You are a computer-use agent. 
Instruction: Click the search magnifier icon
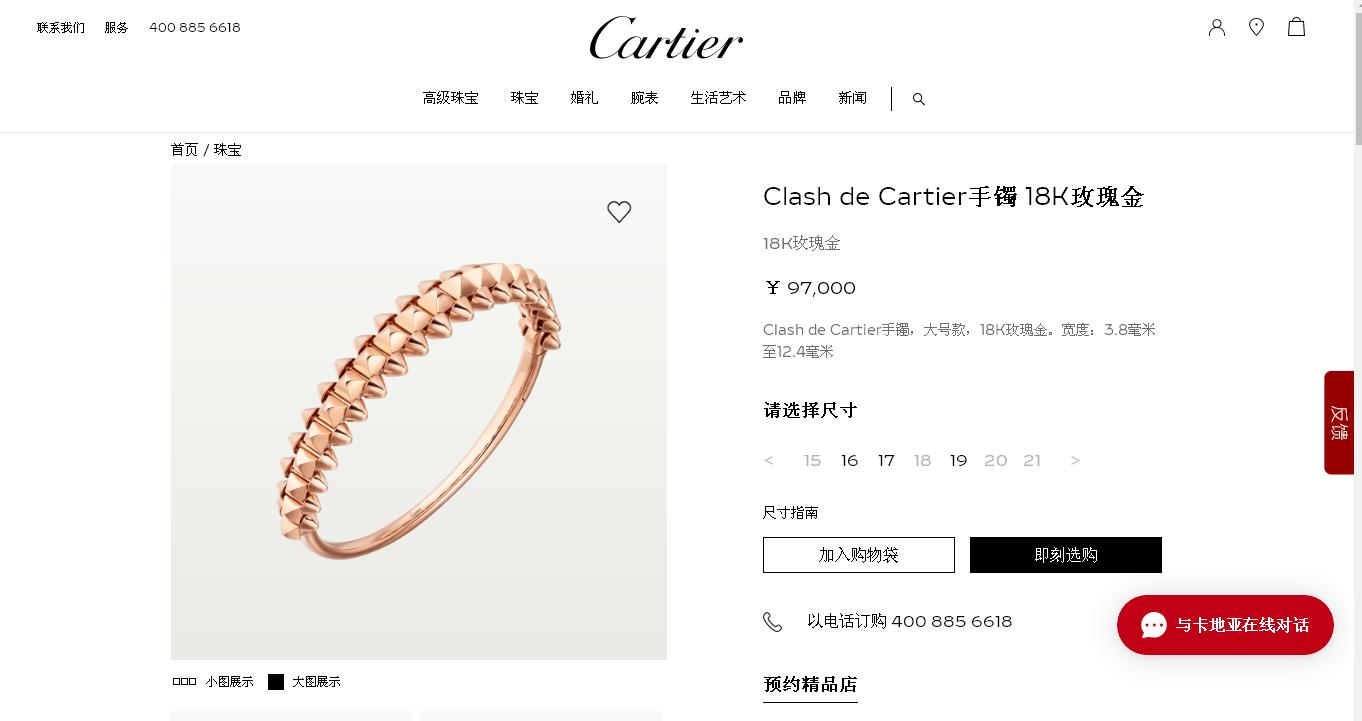point(919,99)
